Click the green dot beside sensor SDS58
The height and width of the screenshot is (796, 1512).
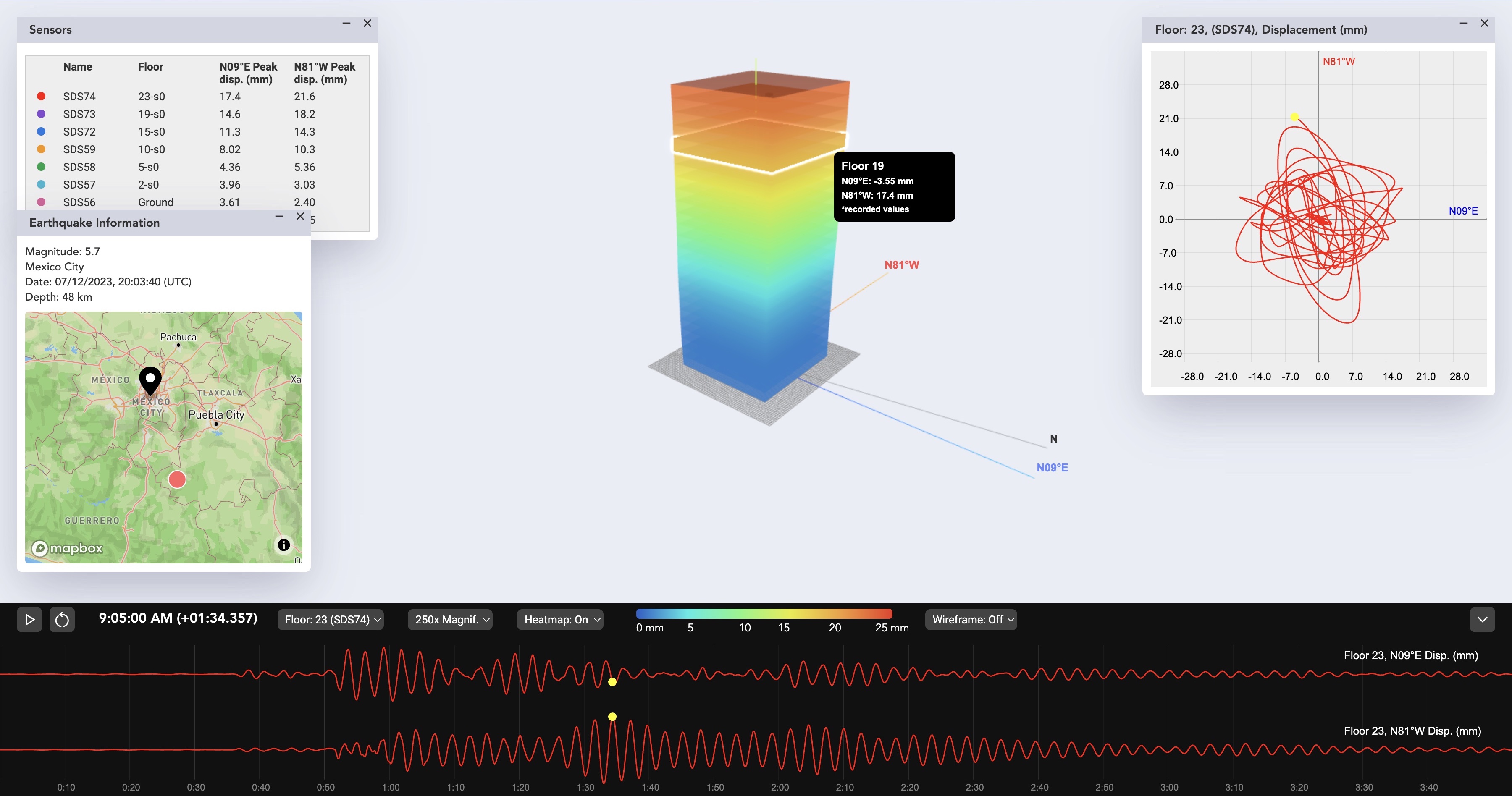(41, 167)
